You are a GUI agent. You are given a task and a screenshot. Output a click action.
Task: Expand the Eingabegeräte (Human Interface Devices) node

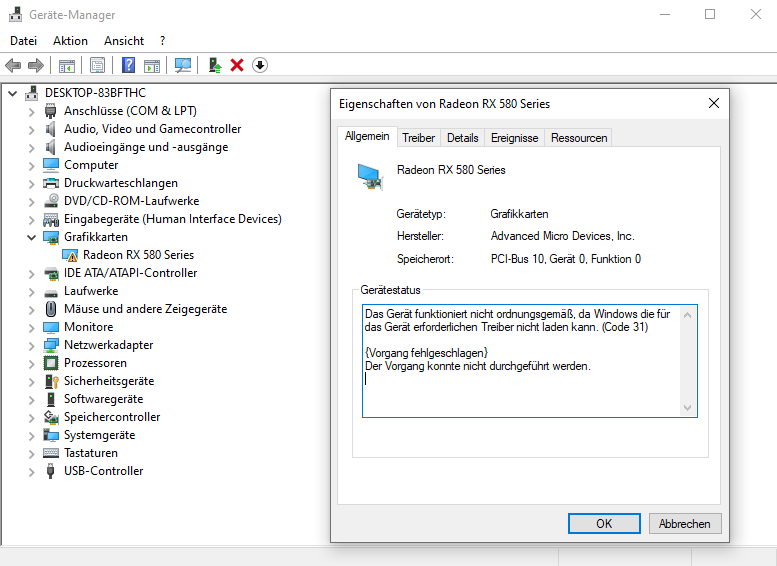(x=32, y=220)
